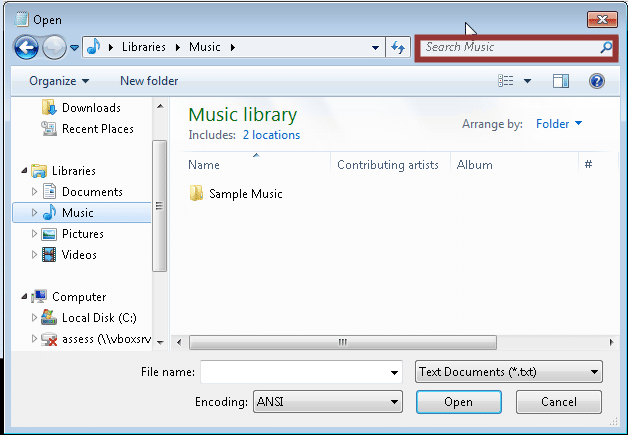This screenshot has height=435, width=628.
Task: Select the Downloads folder in sidebar
Action: [91, 108]
